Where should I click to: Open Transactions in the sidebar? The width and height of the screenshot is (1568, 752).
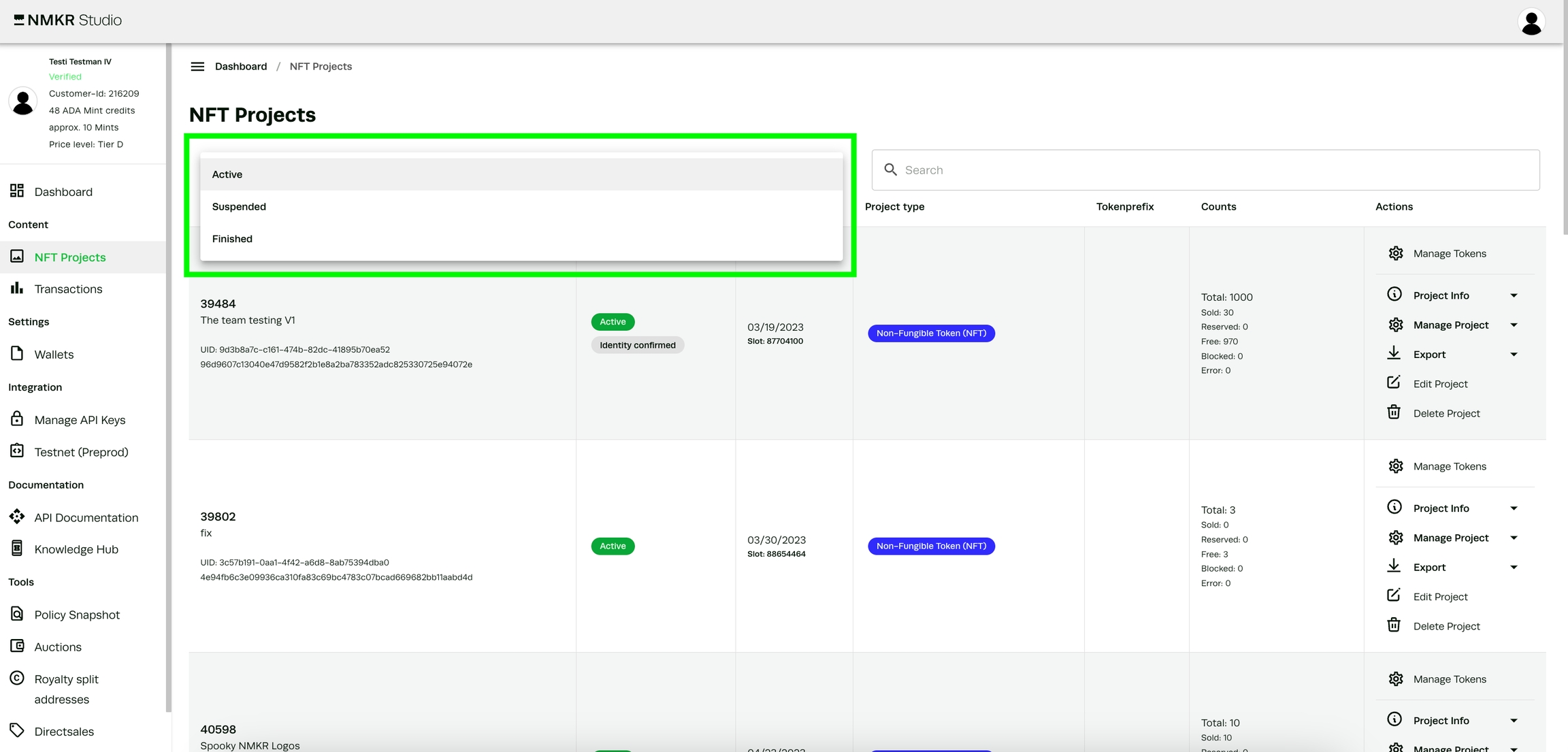coord(68,289)
